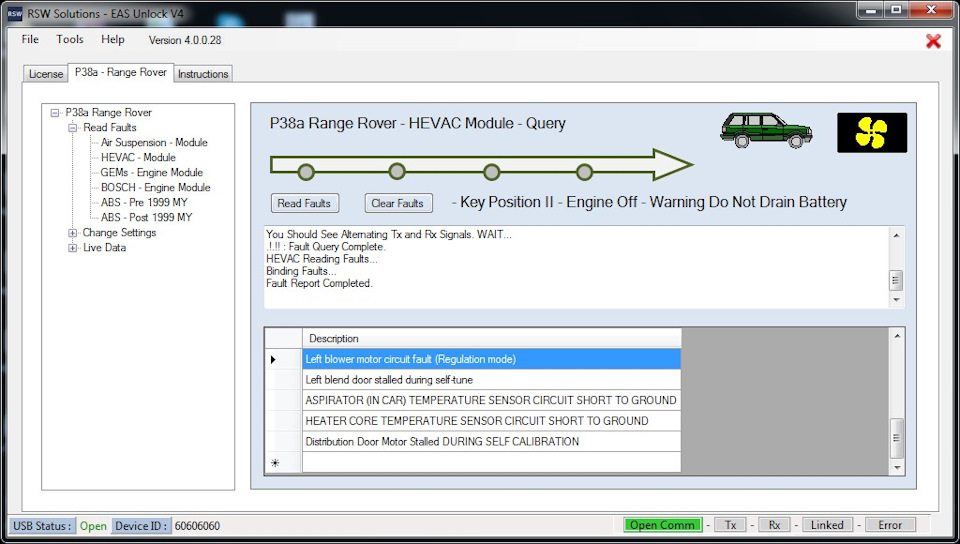Open the Tools menu

pos(70,39)
